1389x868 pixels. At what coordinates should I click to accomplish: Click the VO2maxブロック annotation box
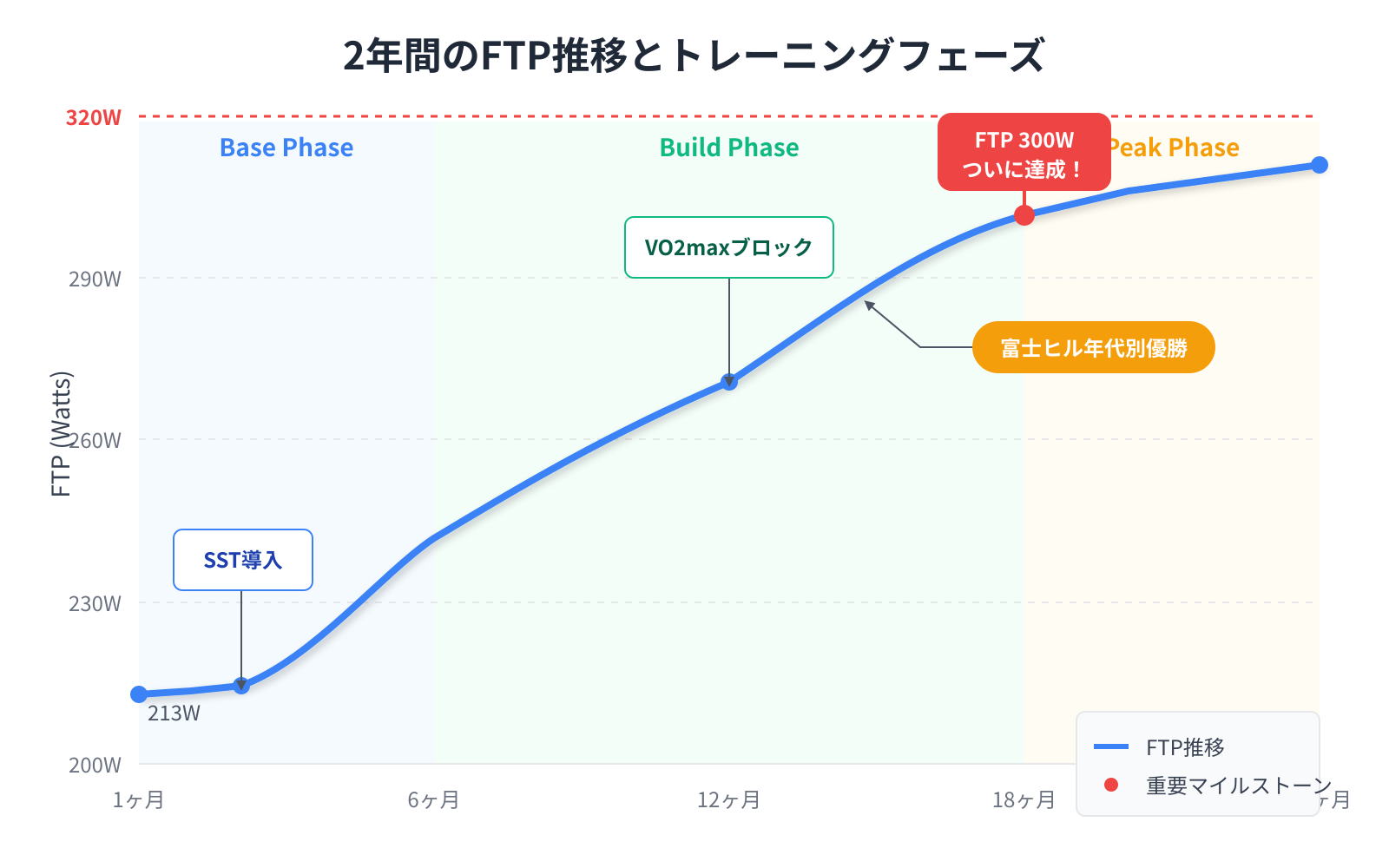729,247
